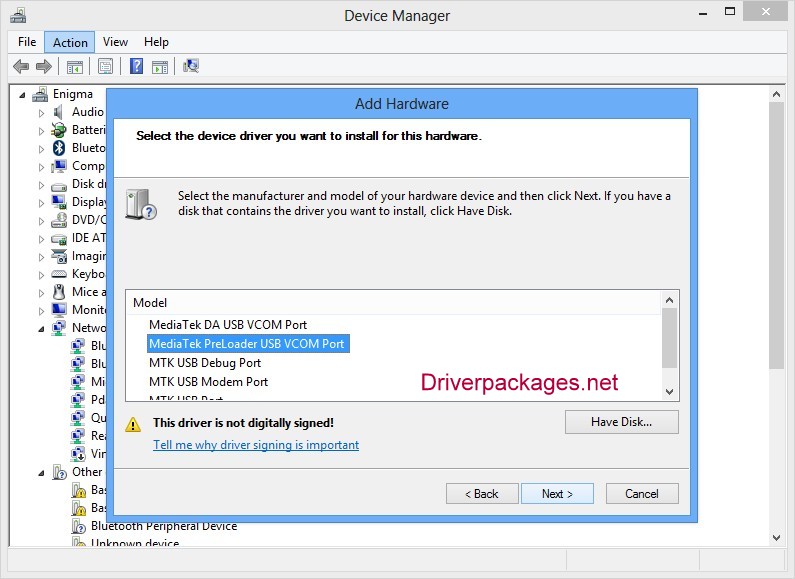The width and height of the screenshot is (795, 579).
Task: Expand the Monitors category
Action: (42, 311)
